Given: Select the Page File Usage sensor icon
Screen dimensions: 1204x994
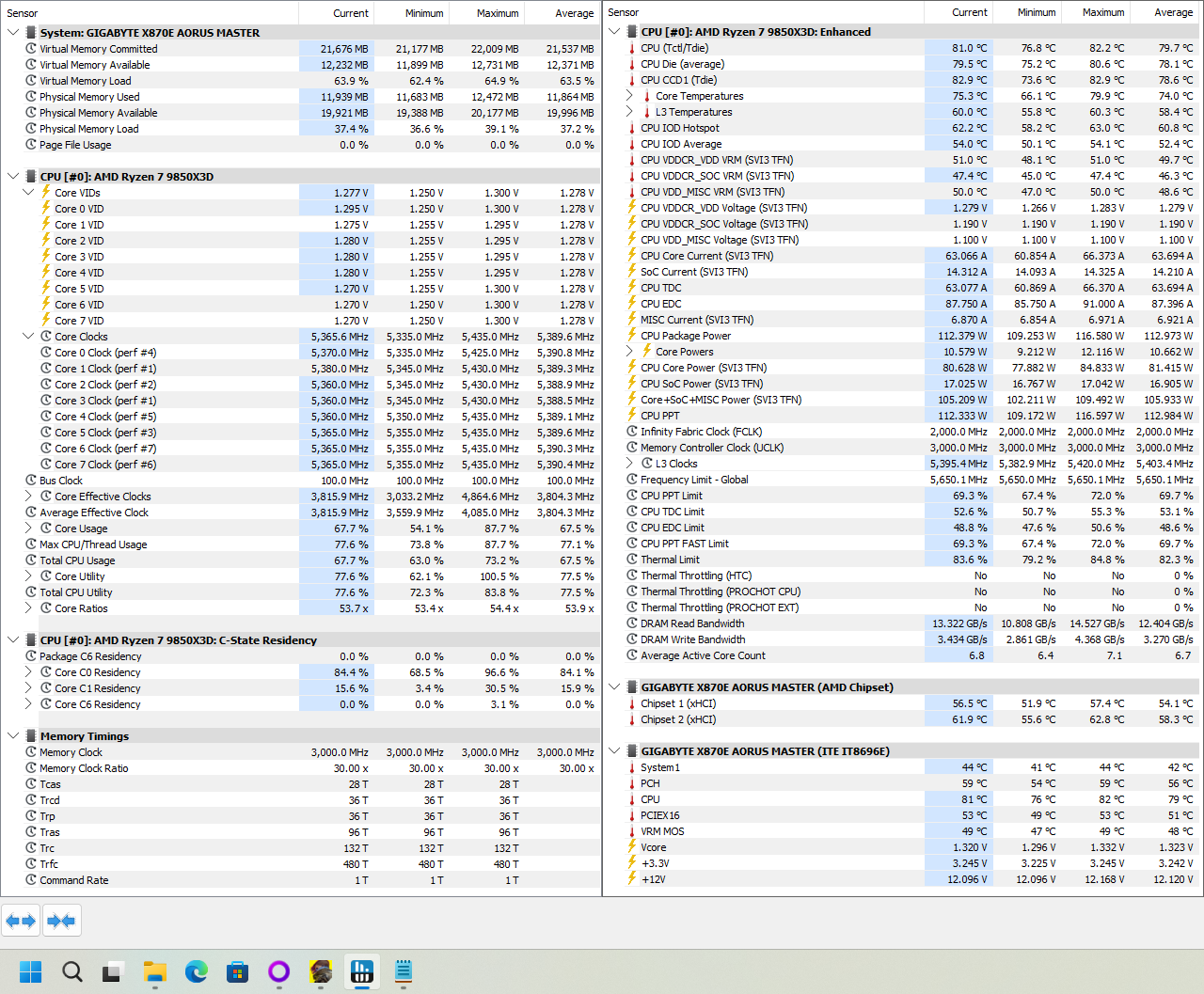Looking at the screenshot, I should (31, 145).
